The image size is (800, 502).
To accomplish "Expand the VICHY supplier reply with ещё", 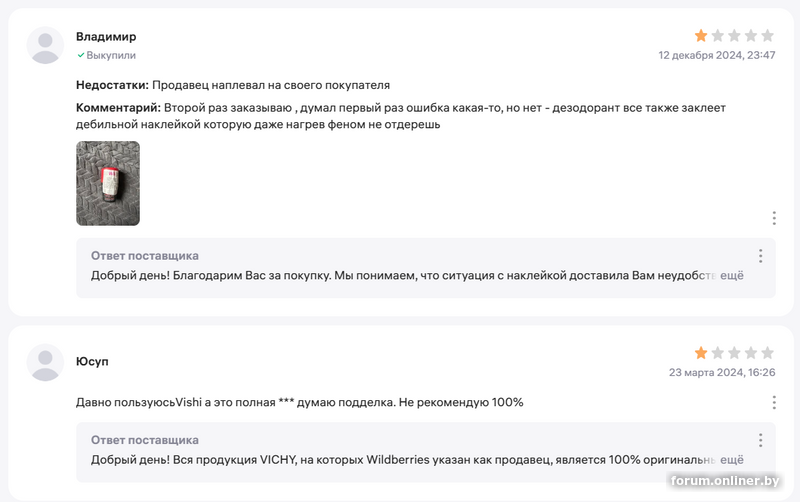I will coord(732,460).
